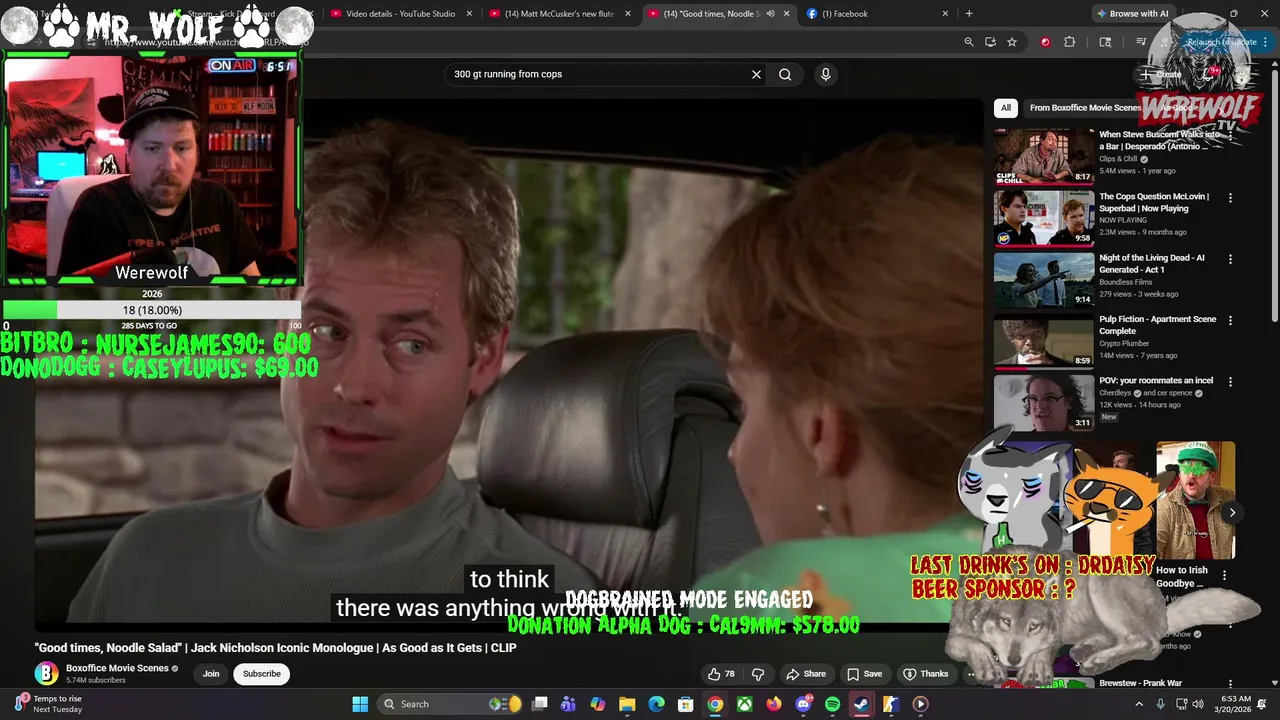The height and width of the screenshot is (720, 1280).
Task: Open options menu for POV roommates video
Action: point(1230,382)
